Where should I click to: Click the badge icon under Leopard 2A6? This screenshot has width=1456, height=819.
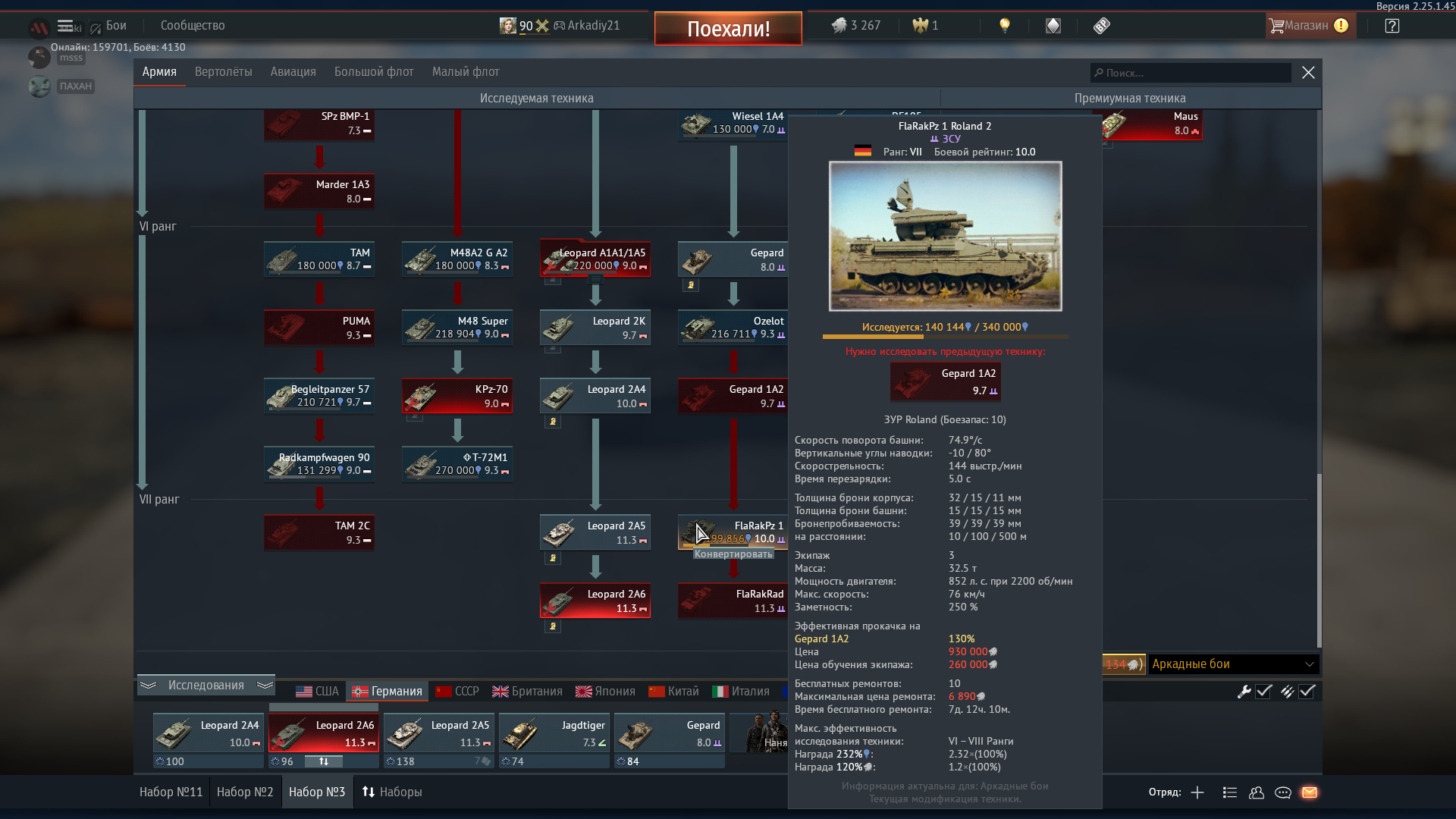point(553,626)
